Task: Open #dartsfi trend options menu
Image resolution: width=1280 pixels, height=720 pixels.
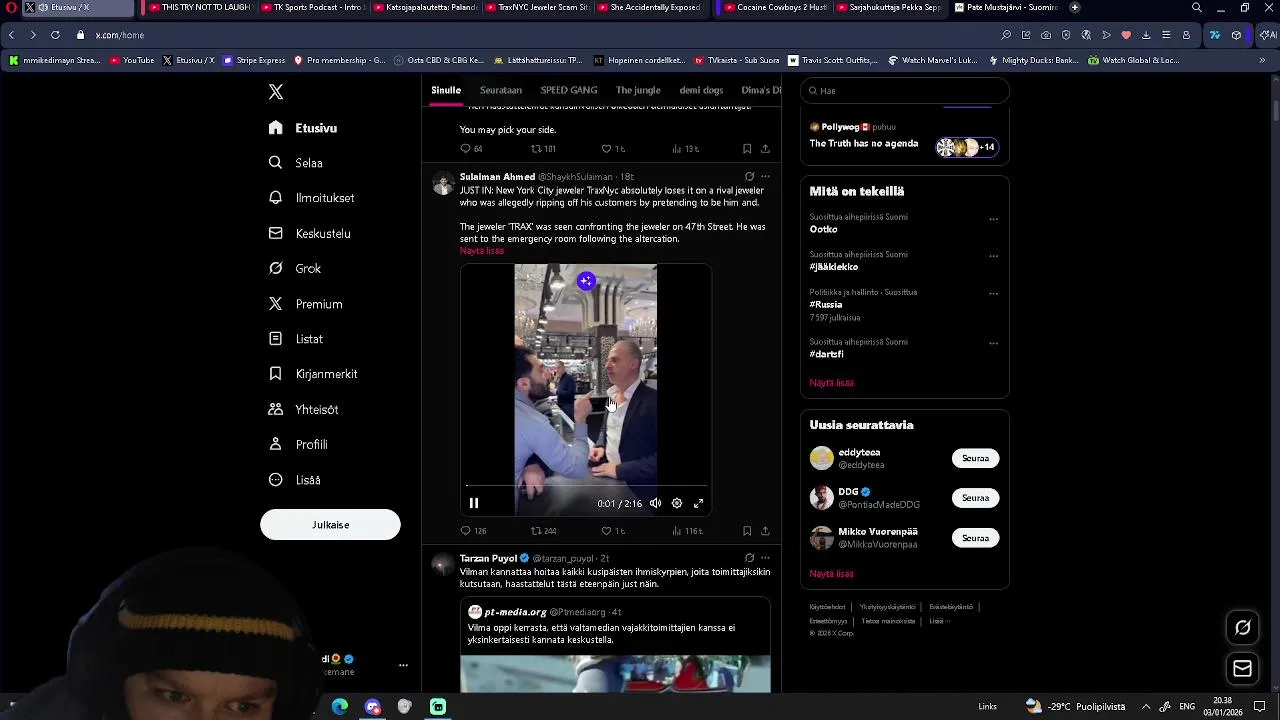Action: click(993, 343)
